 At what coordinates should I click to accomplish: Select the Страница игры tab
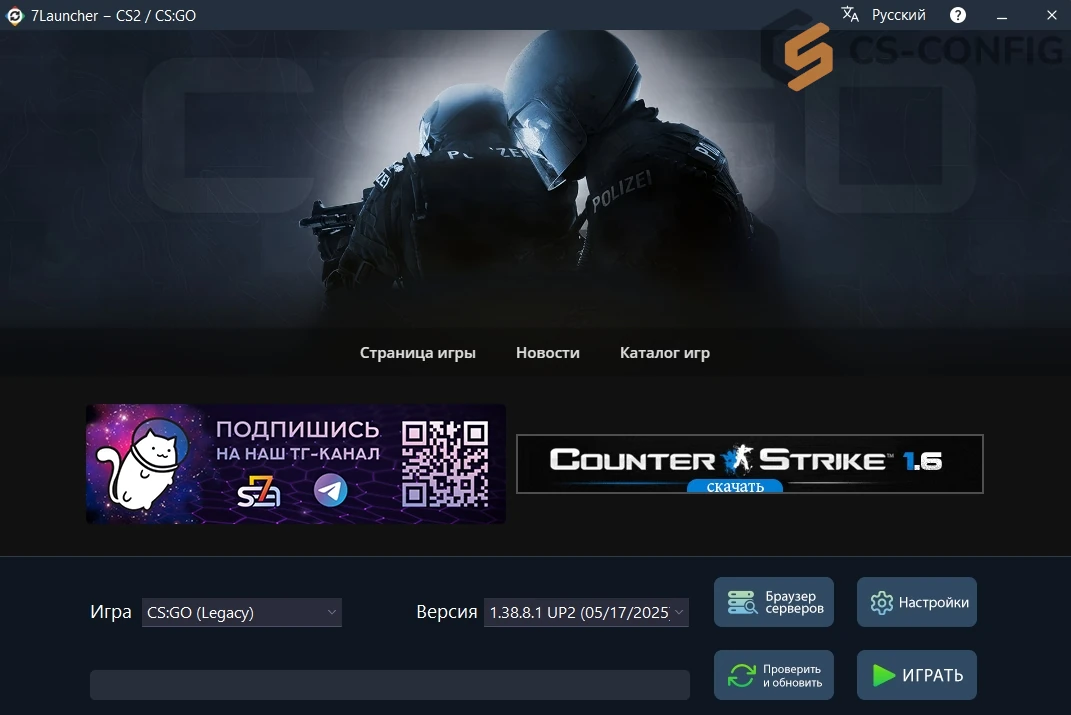coord(418,352)
